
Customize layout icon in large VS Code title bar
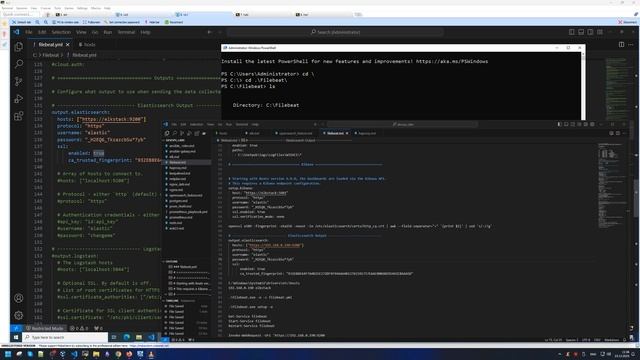coord(600,32)
